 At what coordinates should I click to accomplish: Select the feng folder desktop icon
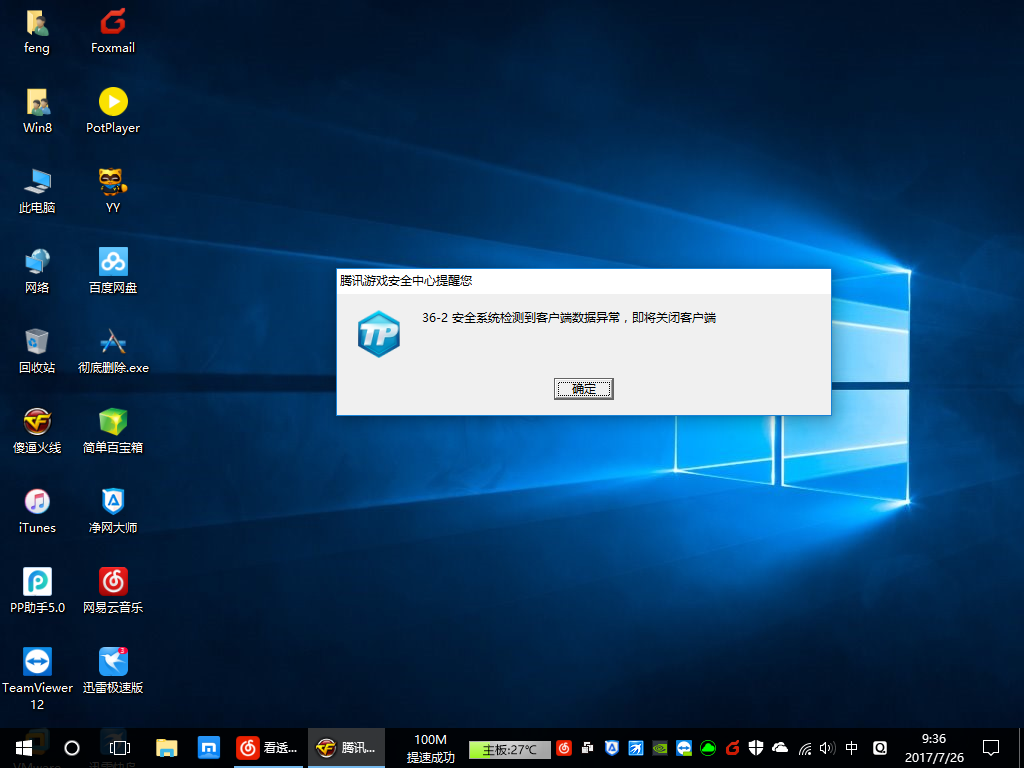coord(37,32)
